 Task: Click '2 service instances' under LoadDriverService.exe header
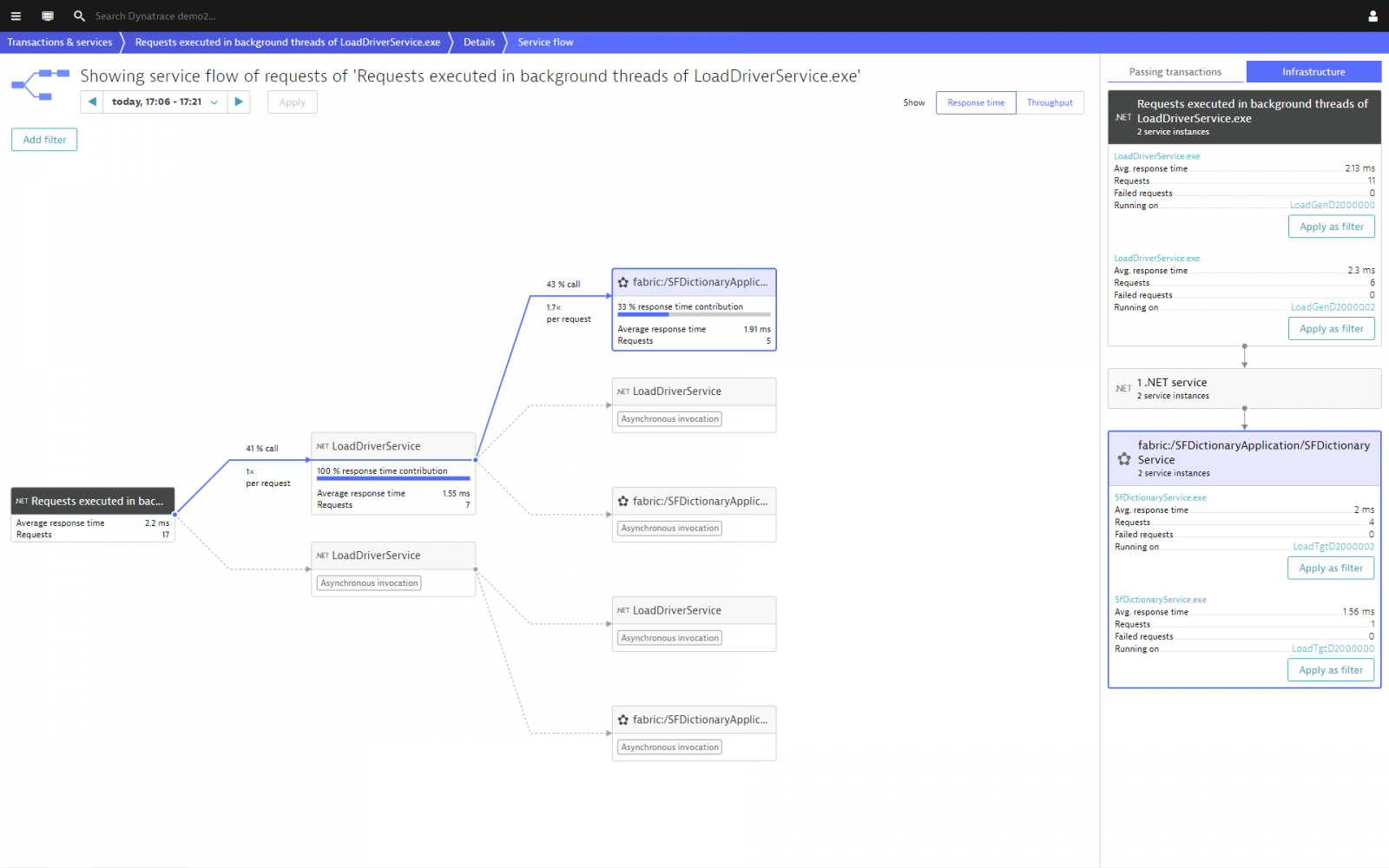[1173, 132]
